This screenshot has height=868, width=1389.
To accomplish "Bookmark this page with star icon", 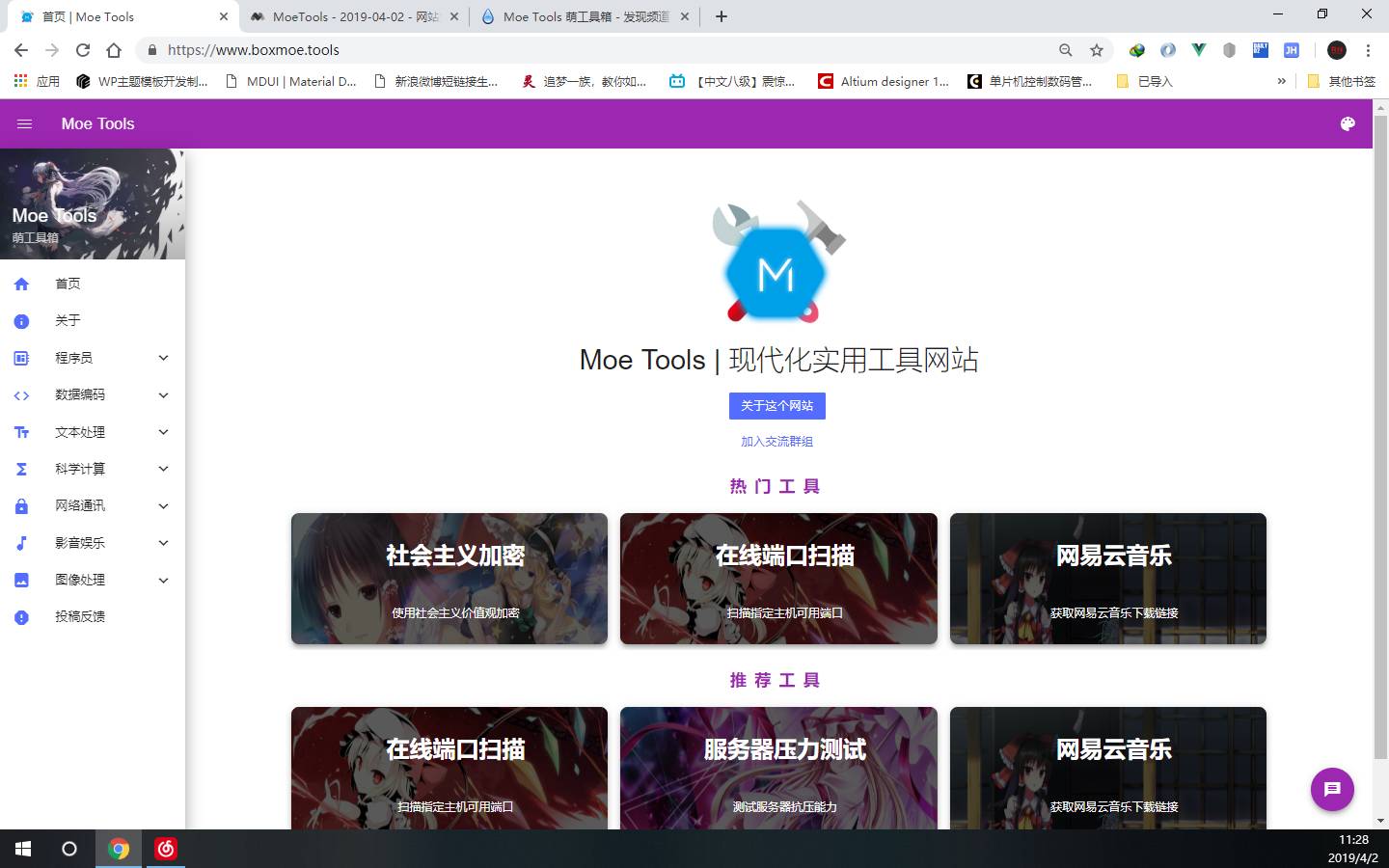I will point(1097,50).
